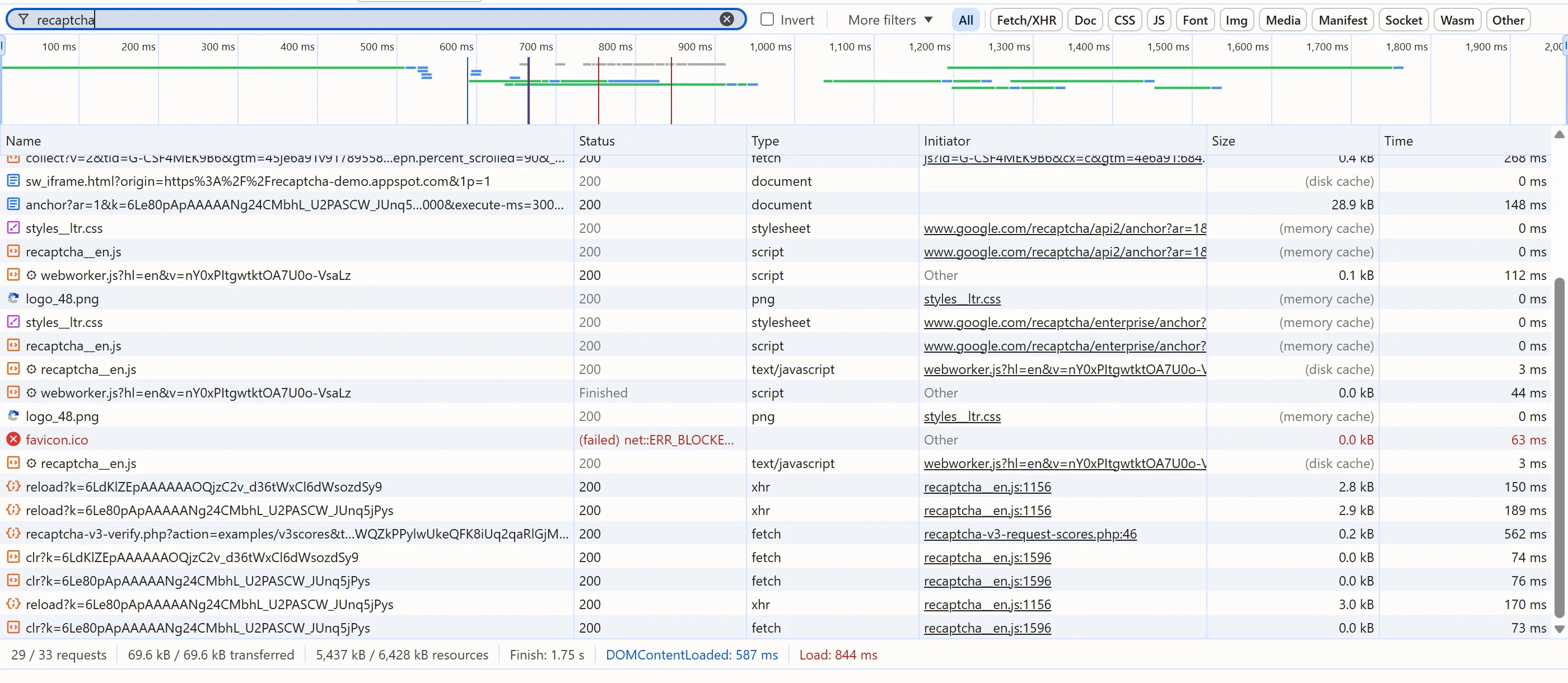Select the first clr?k=6LdKlZEp request row
This screenshot has width=1568, height=683.
pos(776,557)
